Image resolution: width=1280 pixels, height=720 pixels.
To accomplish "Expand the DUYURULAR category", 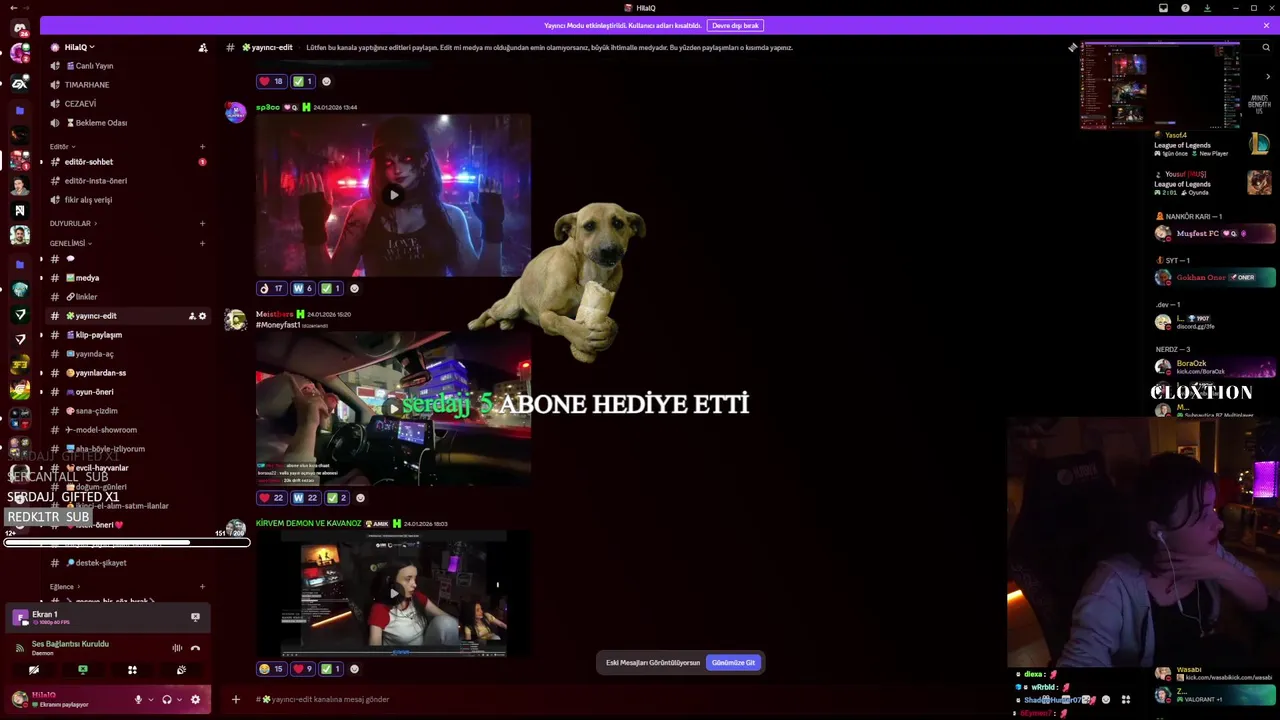I will (73, 223).
